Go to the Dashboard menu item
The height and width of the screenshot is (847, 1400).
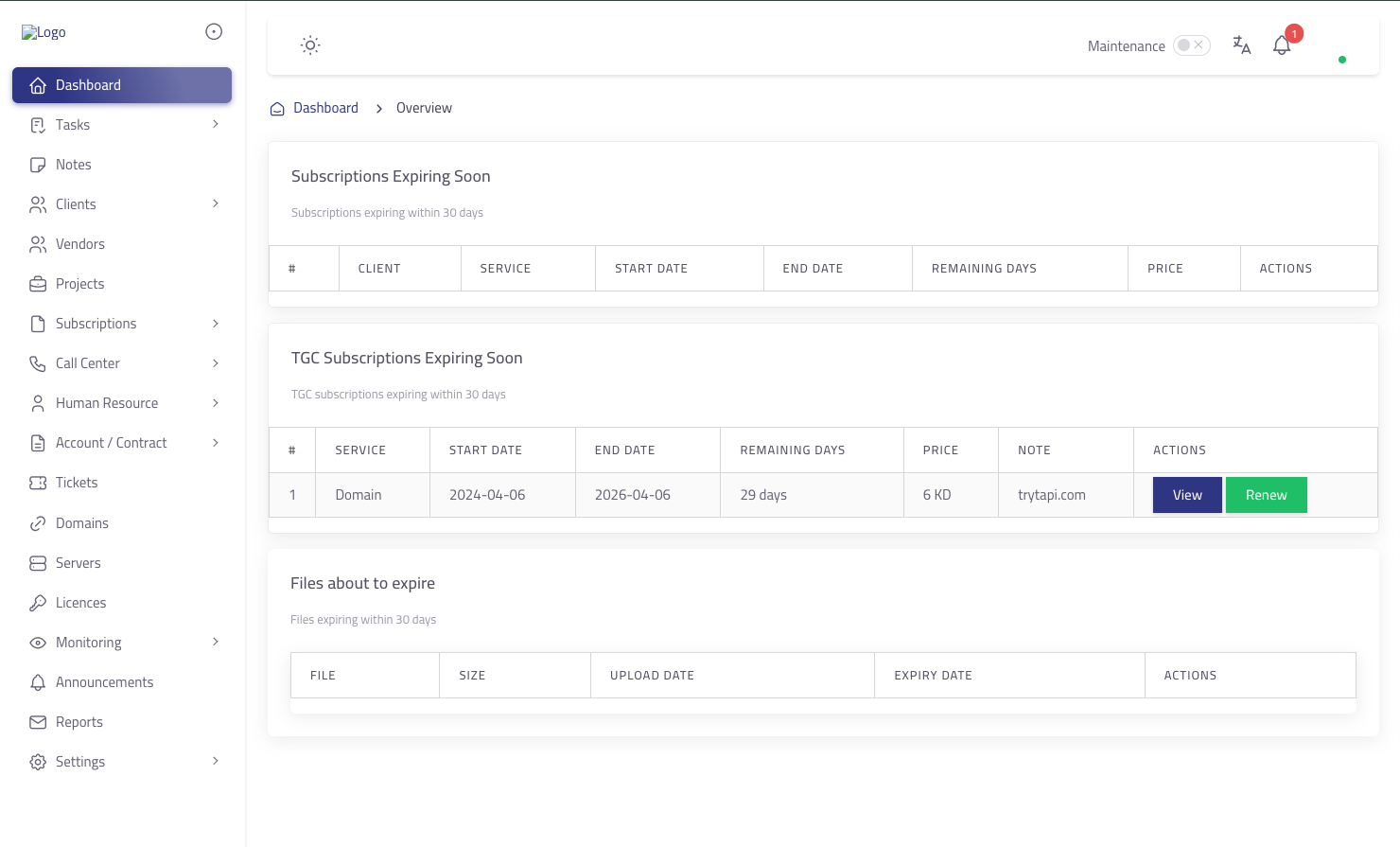(x=88, y=84)
